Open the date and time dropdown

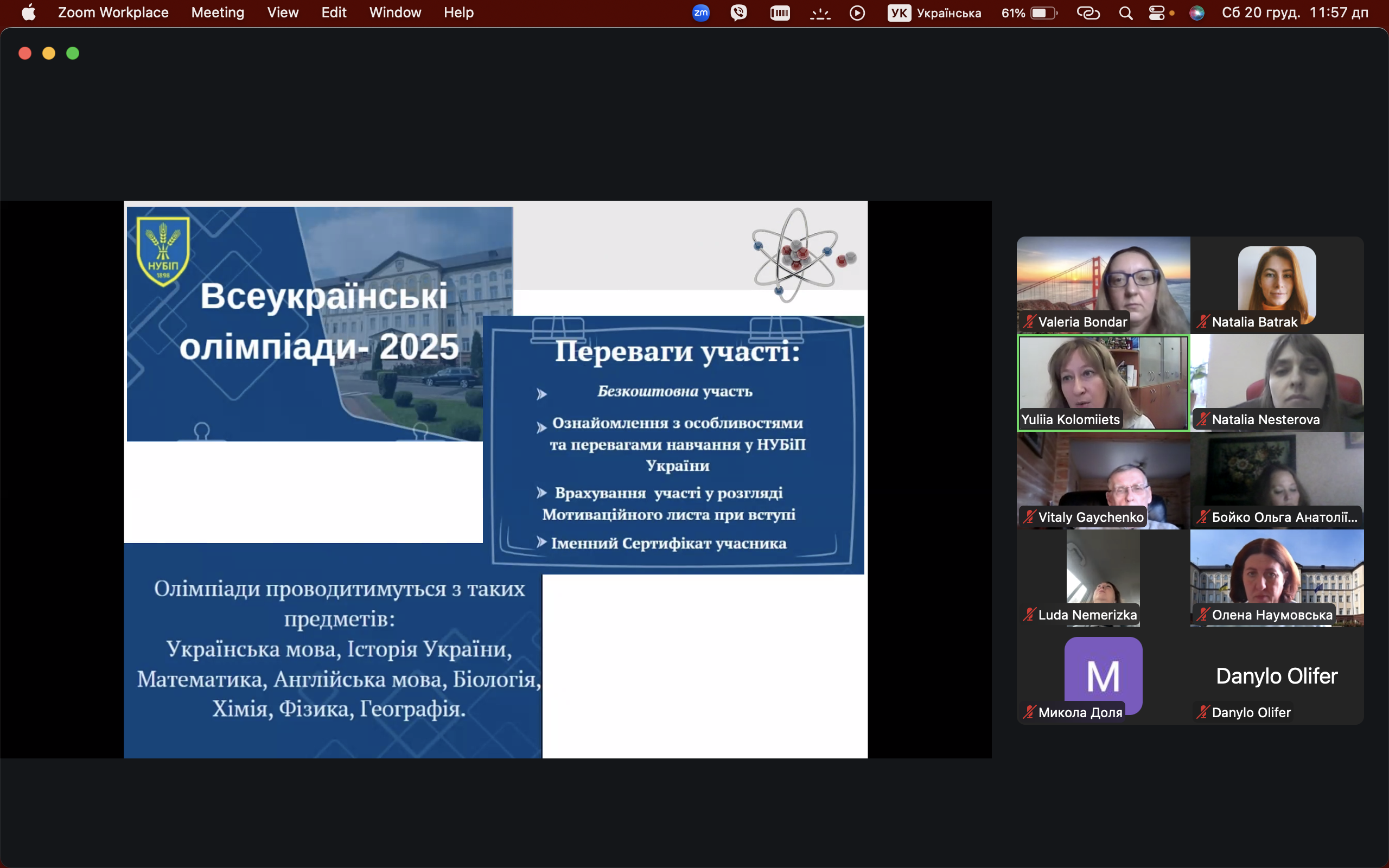[x=1295, y=12]
